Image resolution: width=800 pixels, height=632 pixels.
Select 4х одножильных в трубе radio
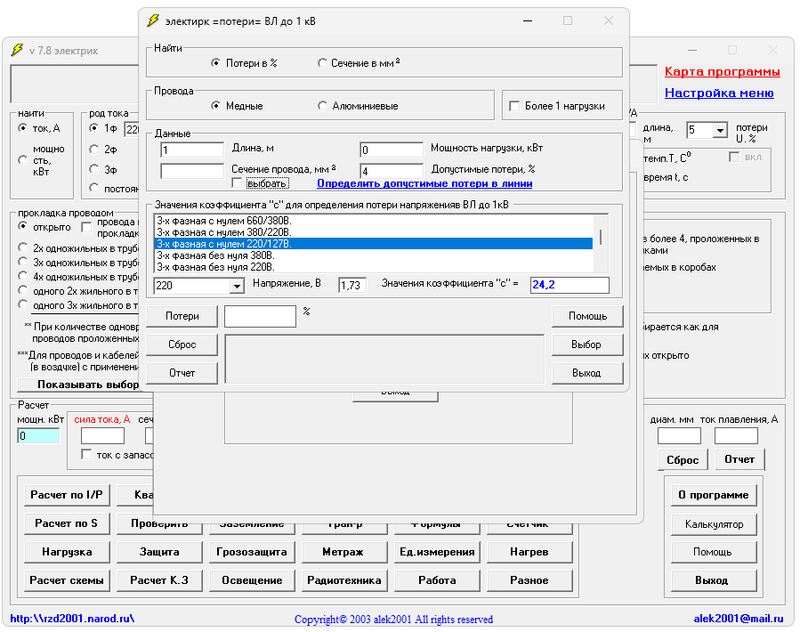22,276
